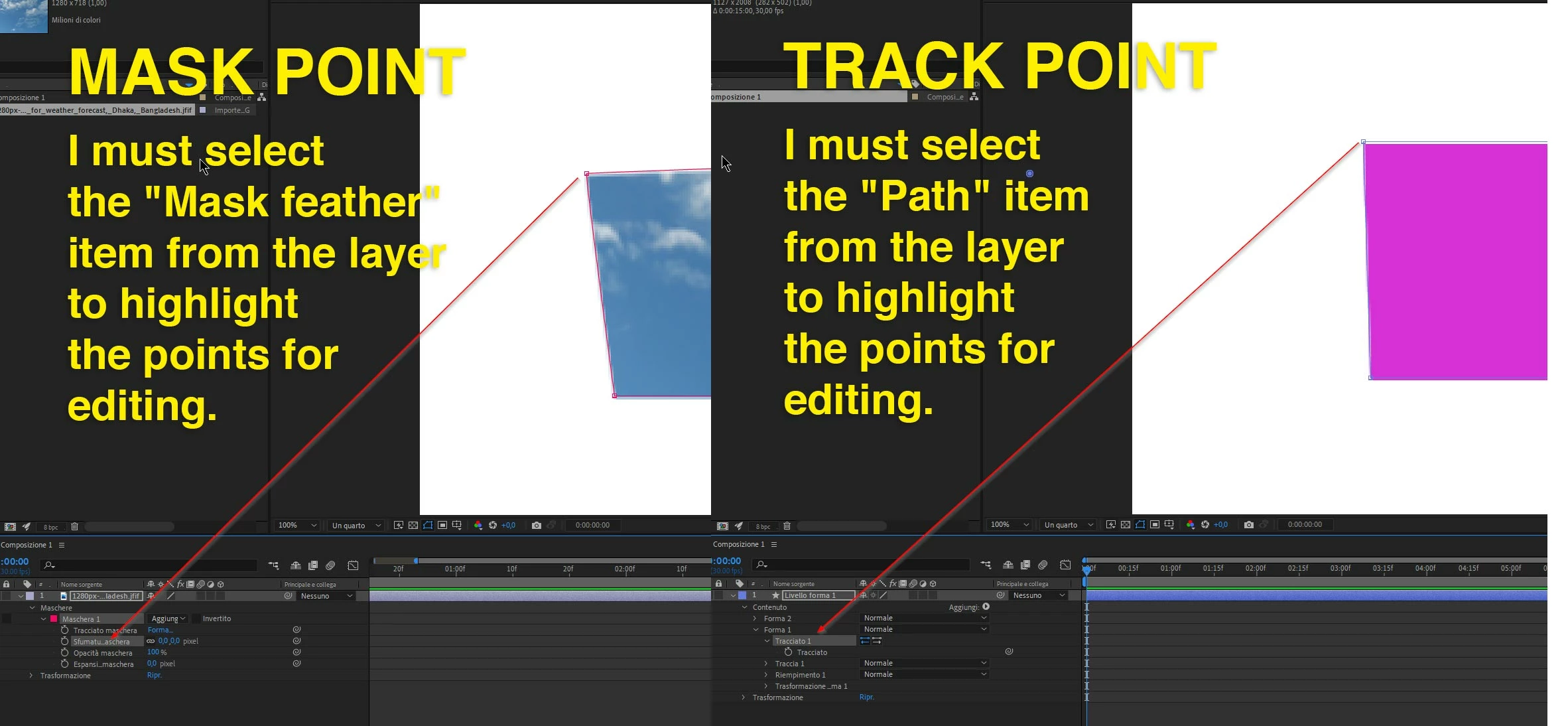Open Un quarto resolution dropdown in left viewer
The width and height of the screenshot is (1568, 726).
356,525
